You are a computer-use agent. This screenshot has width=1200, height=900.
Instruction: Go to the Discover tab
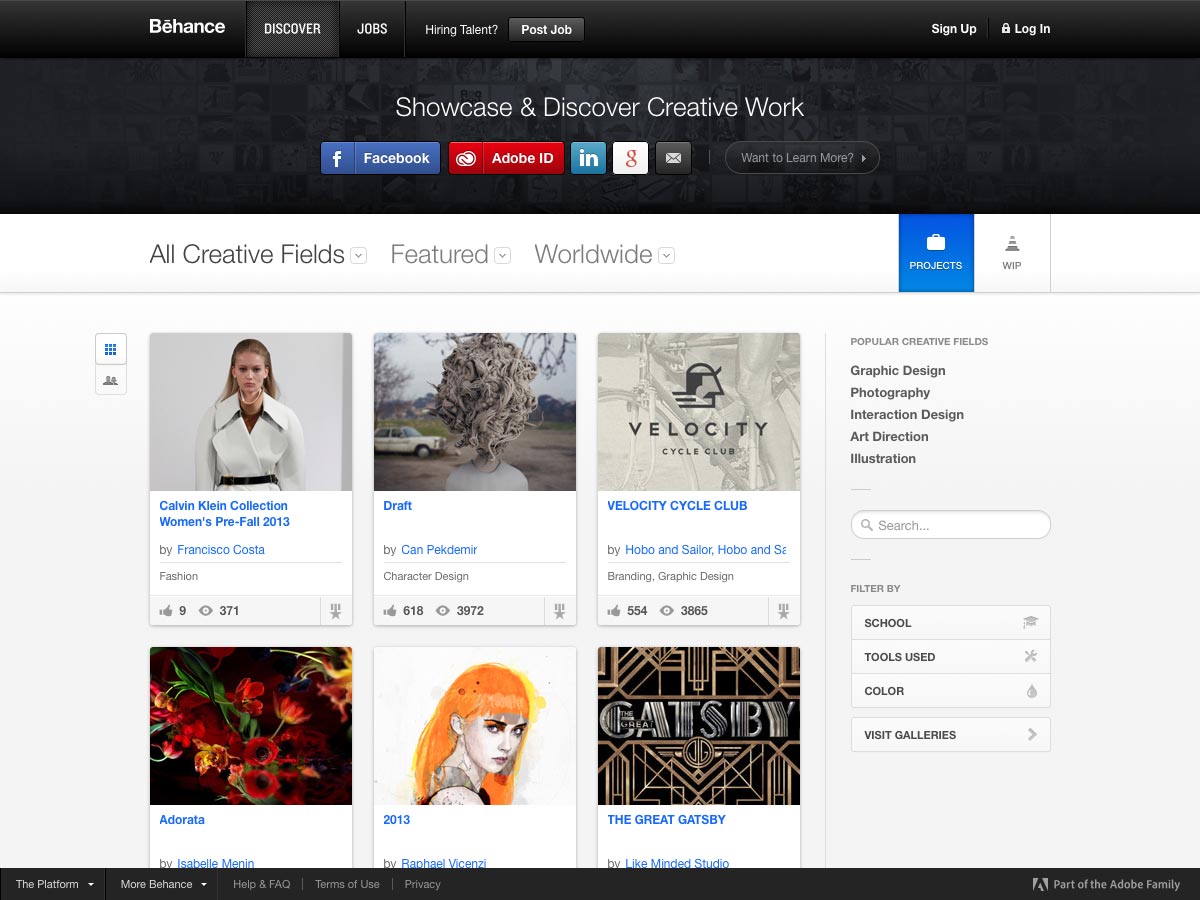coord(292,29)
